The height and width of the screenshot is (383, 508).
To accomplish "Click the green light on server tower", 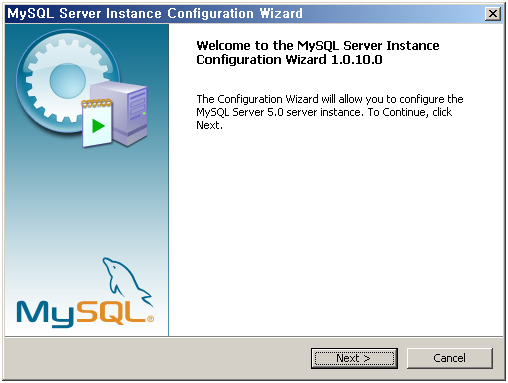I will pyautogui.click(x=144, y=113).
